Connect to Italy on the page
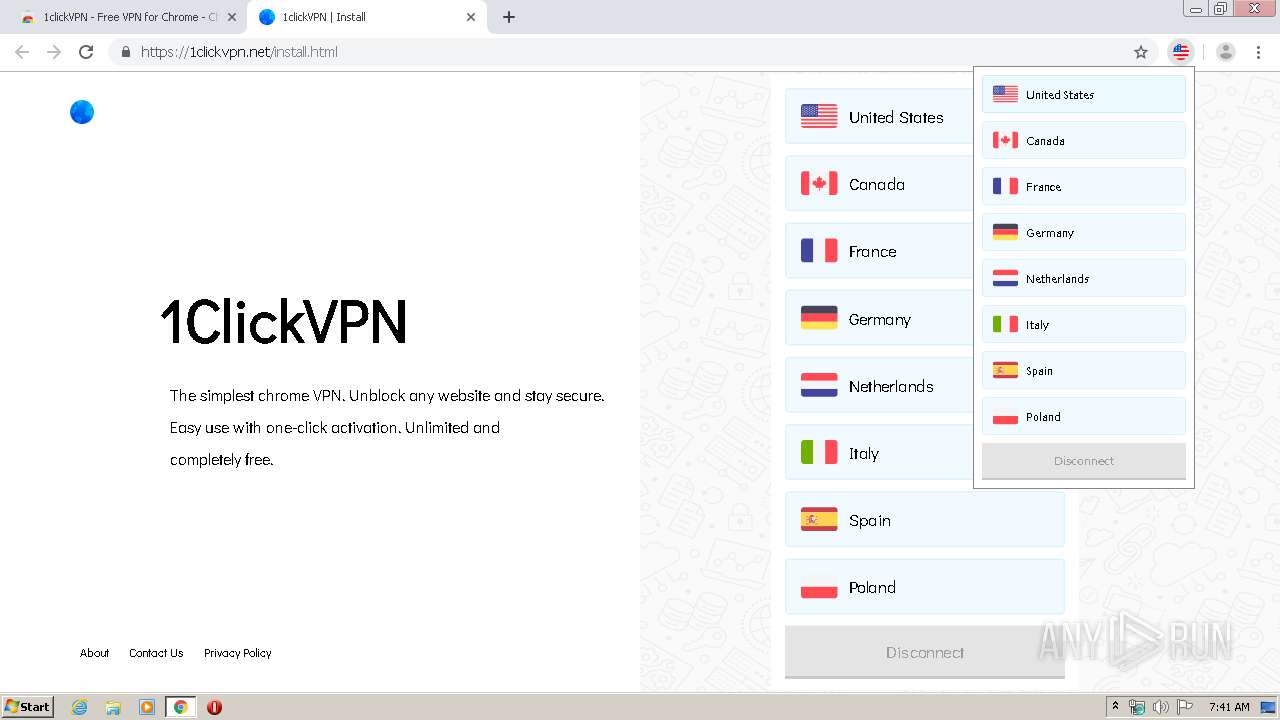Image resolution: width=1280 pixels, height=720 pixels. (925, 453)
